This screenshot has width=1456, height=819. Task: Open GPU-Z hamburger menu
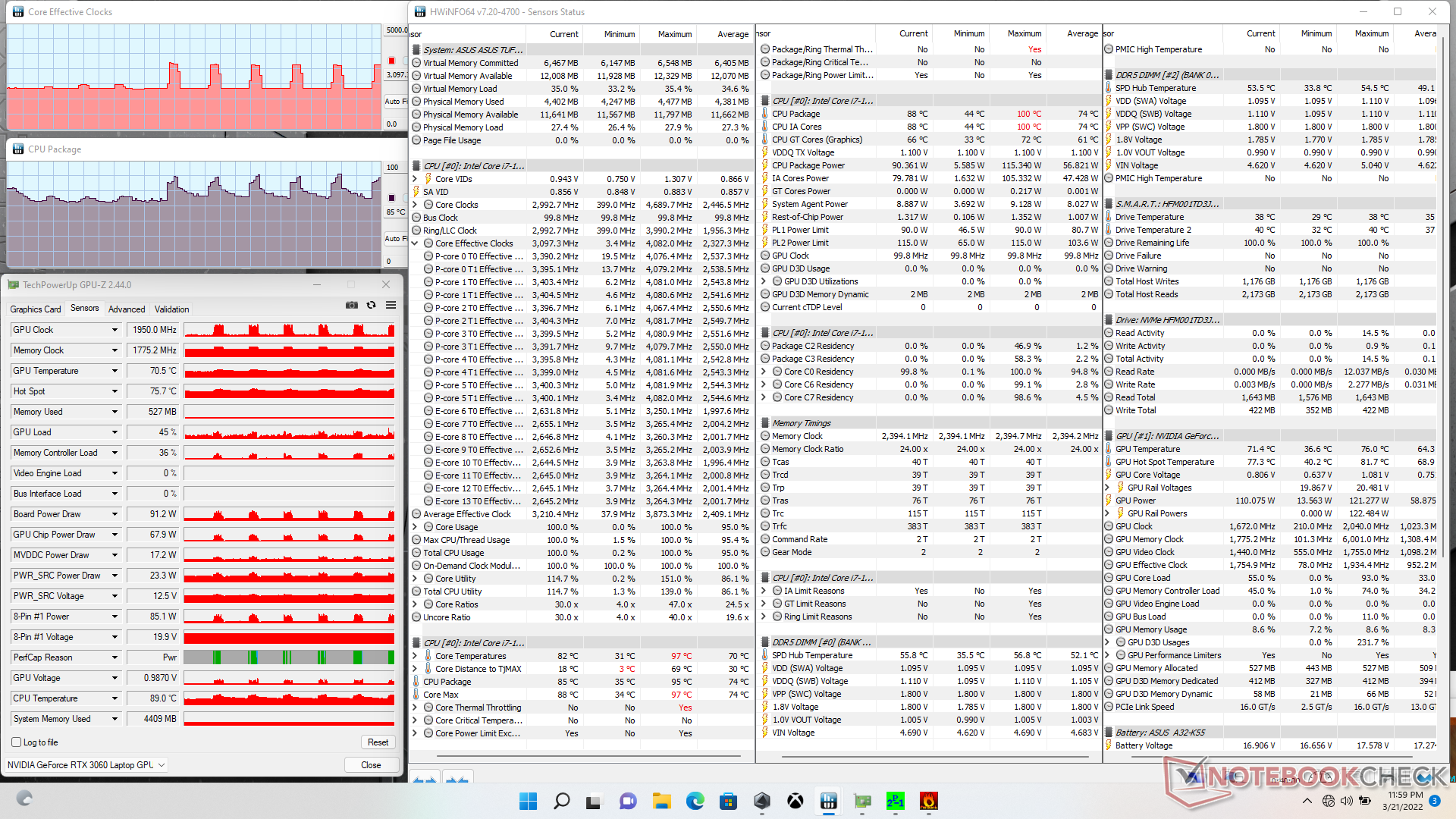[x=391, y=305]
